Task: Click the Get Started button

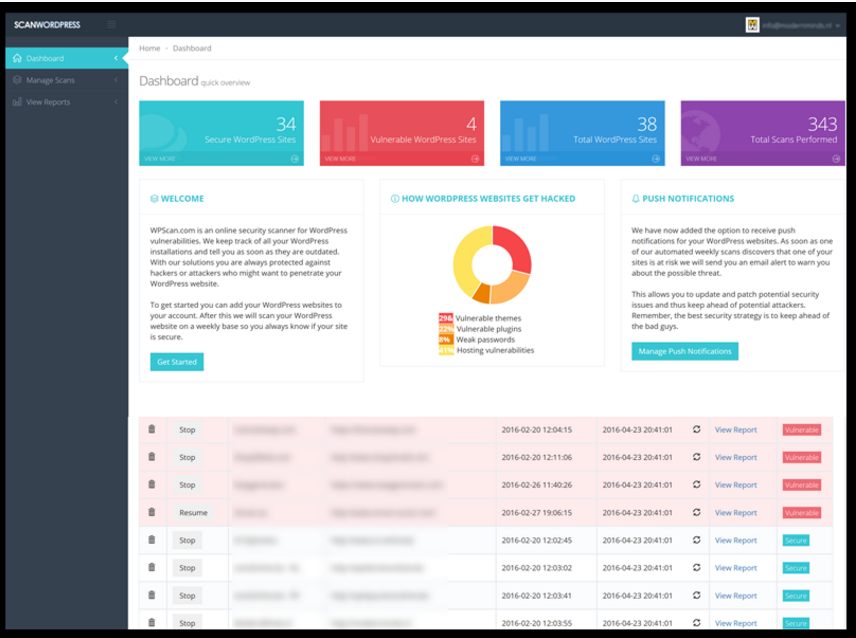Action: (x=177, y=362)
